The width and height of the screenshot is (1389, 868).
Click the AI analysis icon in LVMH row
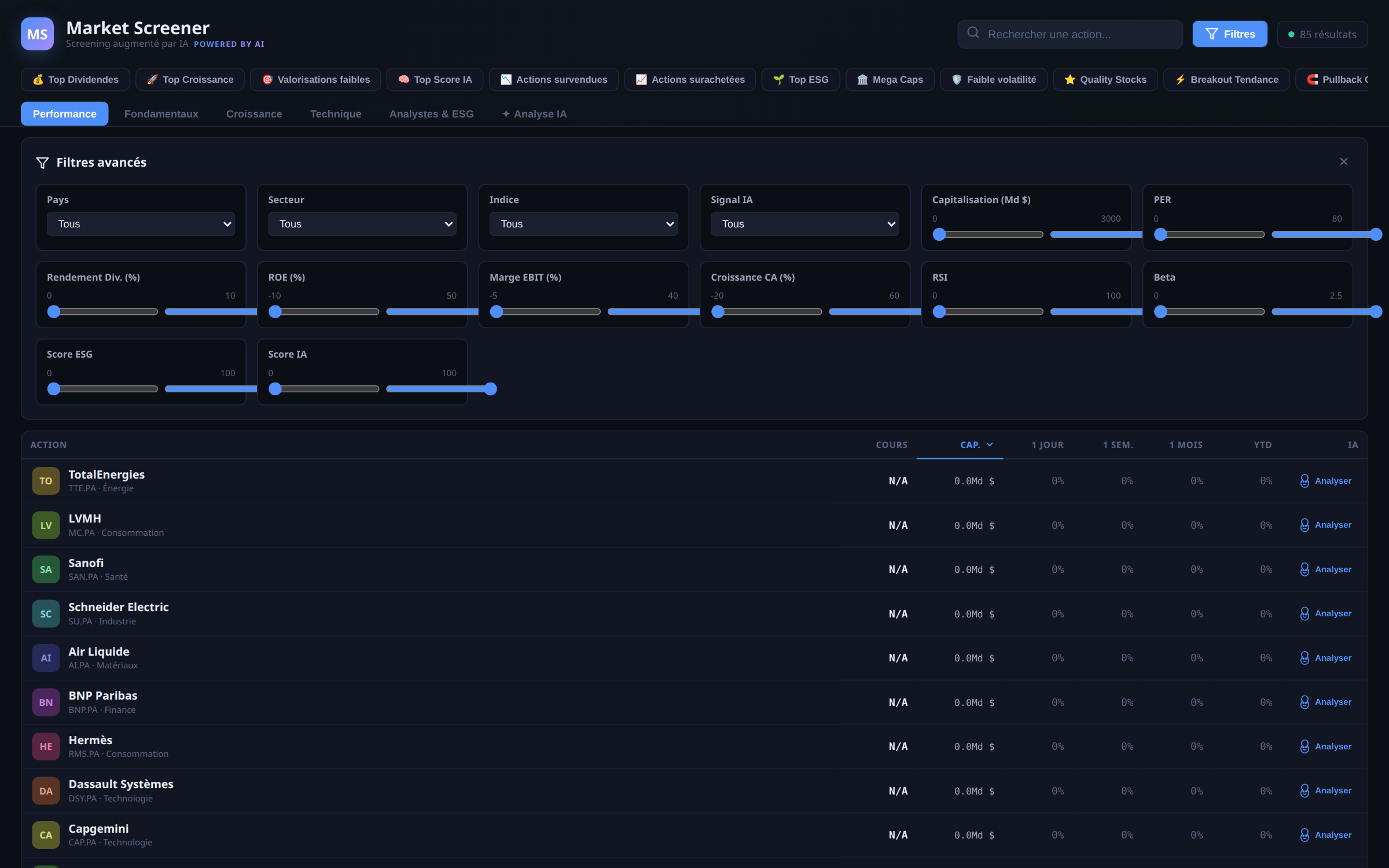[1305, 525]
